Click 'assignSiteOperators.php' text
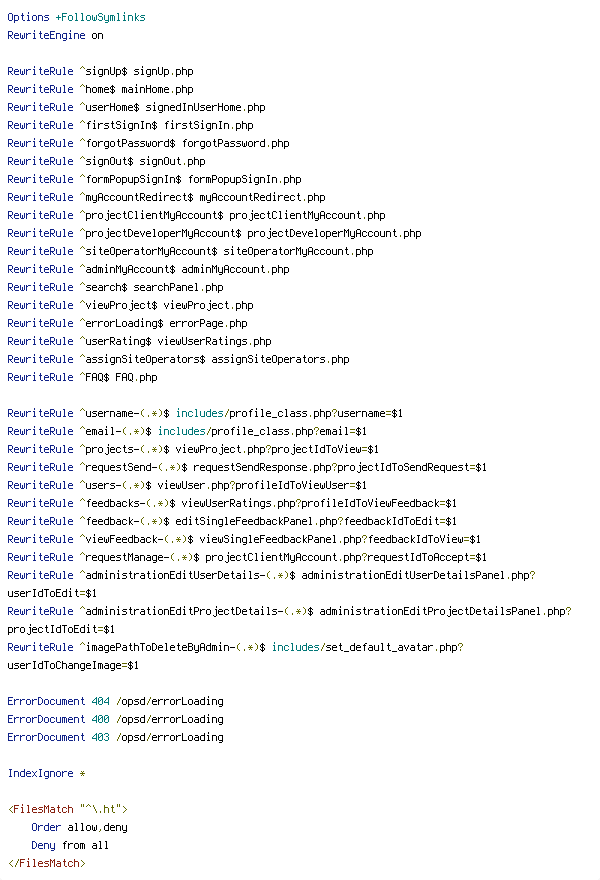The height and width of the screenshot is (880, 600). pyautogui.click(x=281, y=359)
